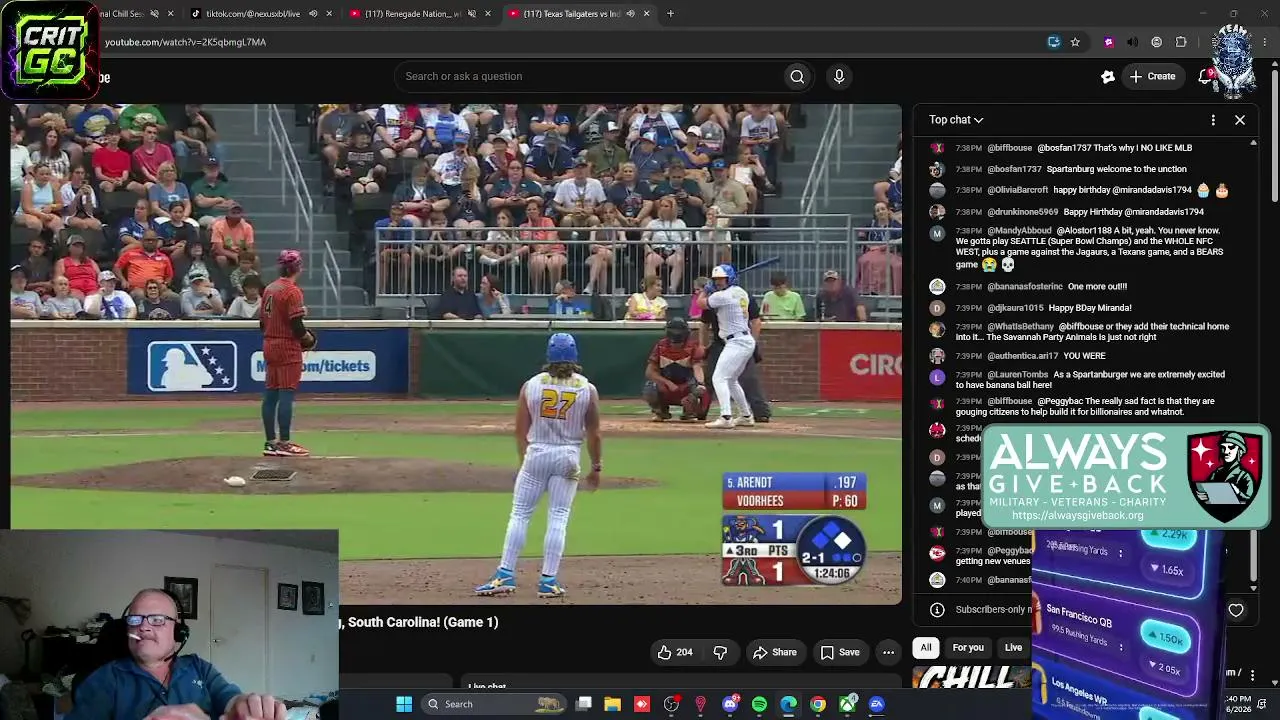
Task: Click the browser media control speaker icon
Action: point(1132,42)
